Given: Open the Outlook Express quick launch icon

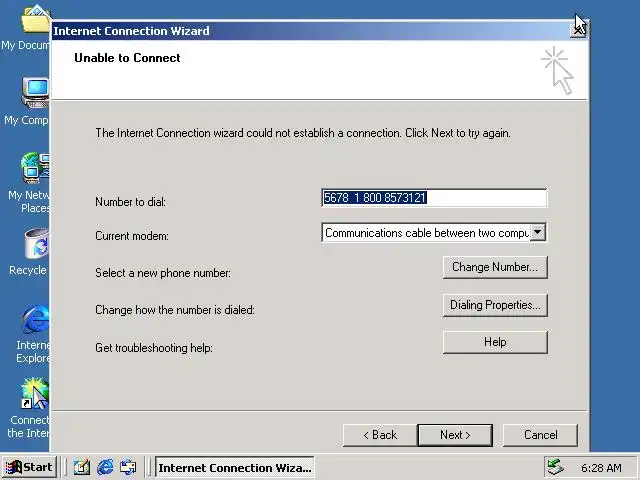Looking at the screenshot, I should pyautogui.click(x=128, y=467).
